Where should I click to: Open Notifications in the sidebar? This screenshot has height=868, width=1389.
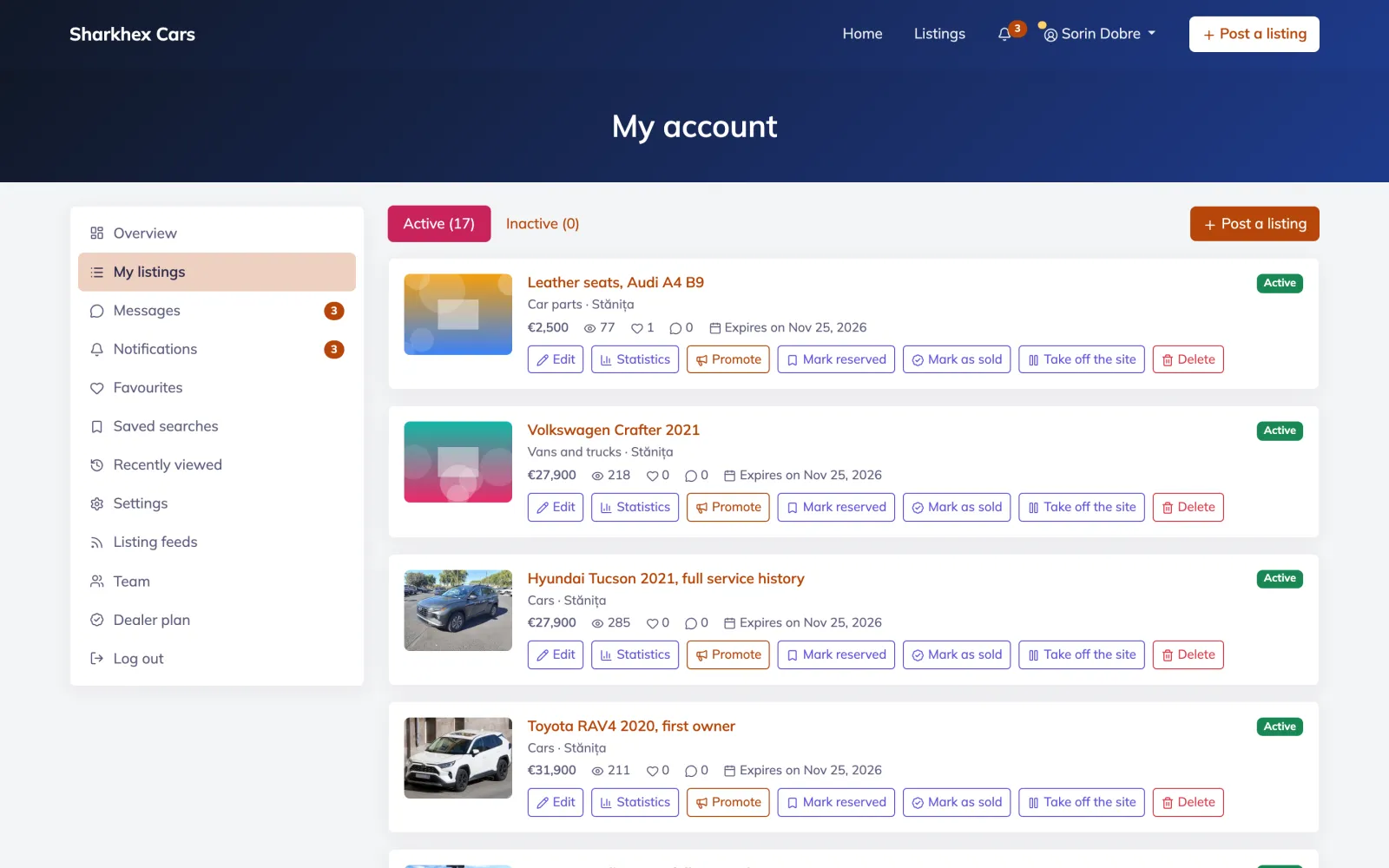(x=217, y=349)
